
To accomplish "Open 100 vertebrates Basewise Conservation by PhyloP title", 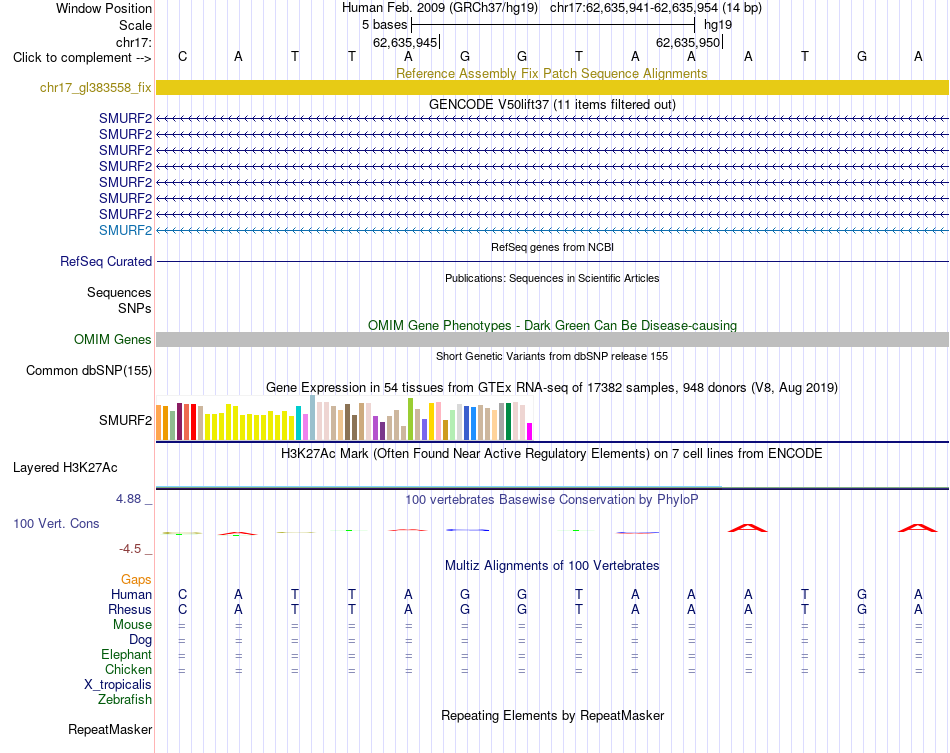I will tap(552, 499).
